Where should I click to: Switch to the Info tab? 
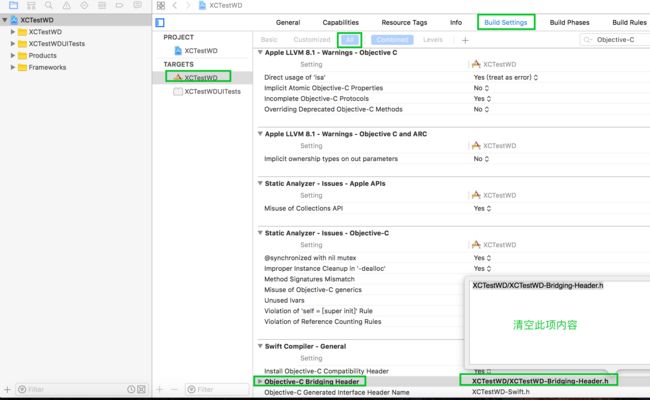pyautogui.click(x=456, y=22)
